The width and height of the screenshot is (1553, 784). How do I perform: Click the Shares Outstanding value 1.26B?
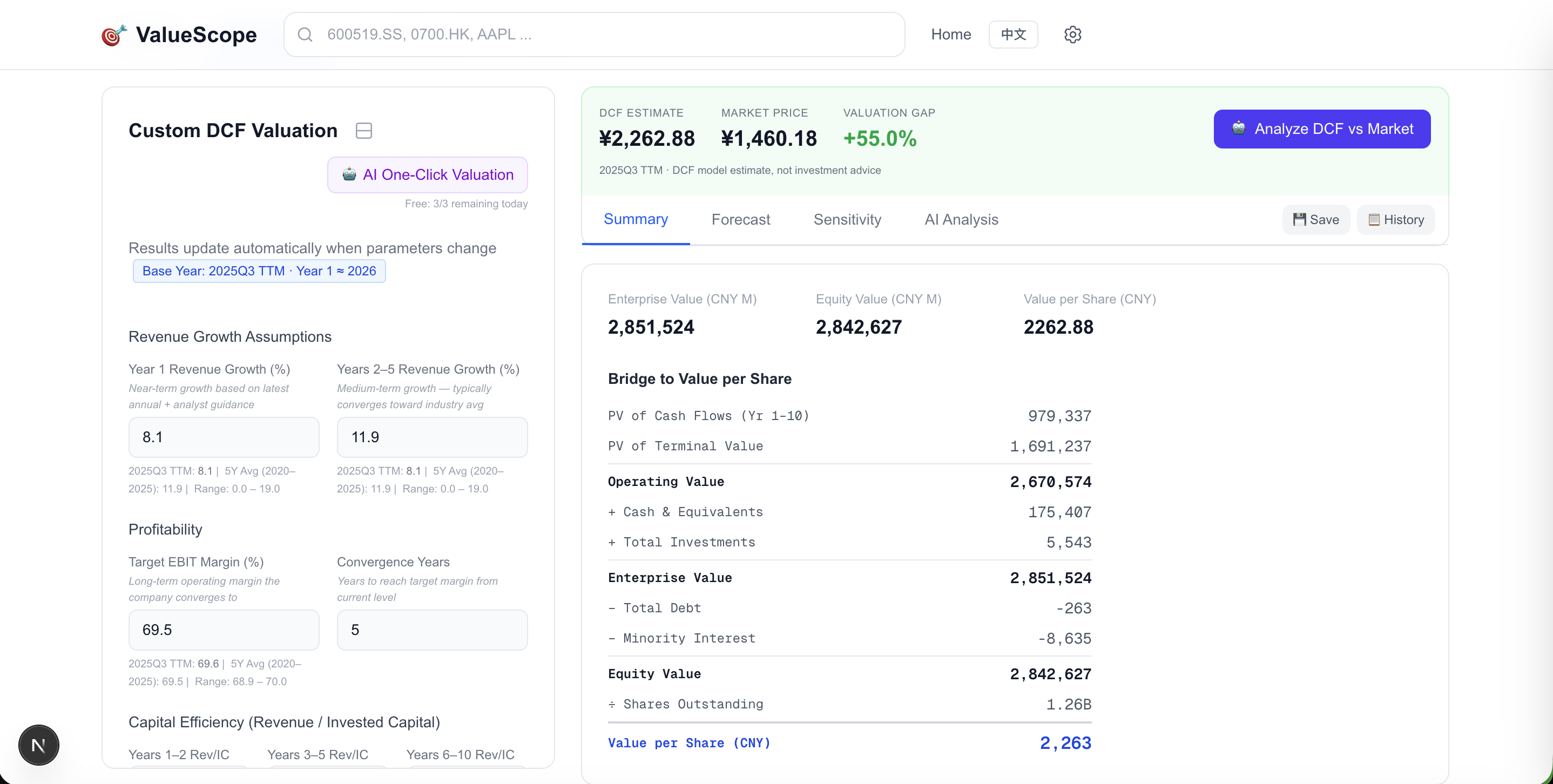(x=1068, y=704)
